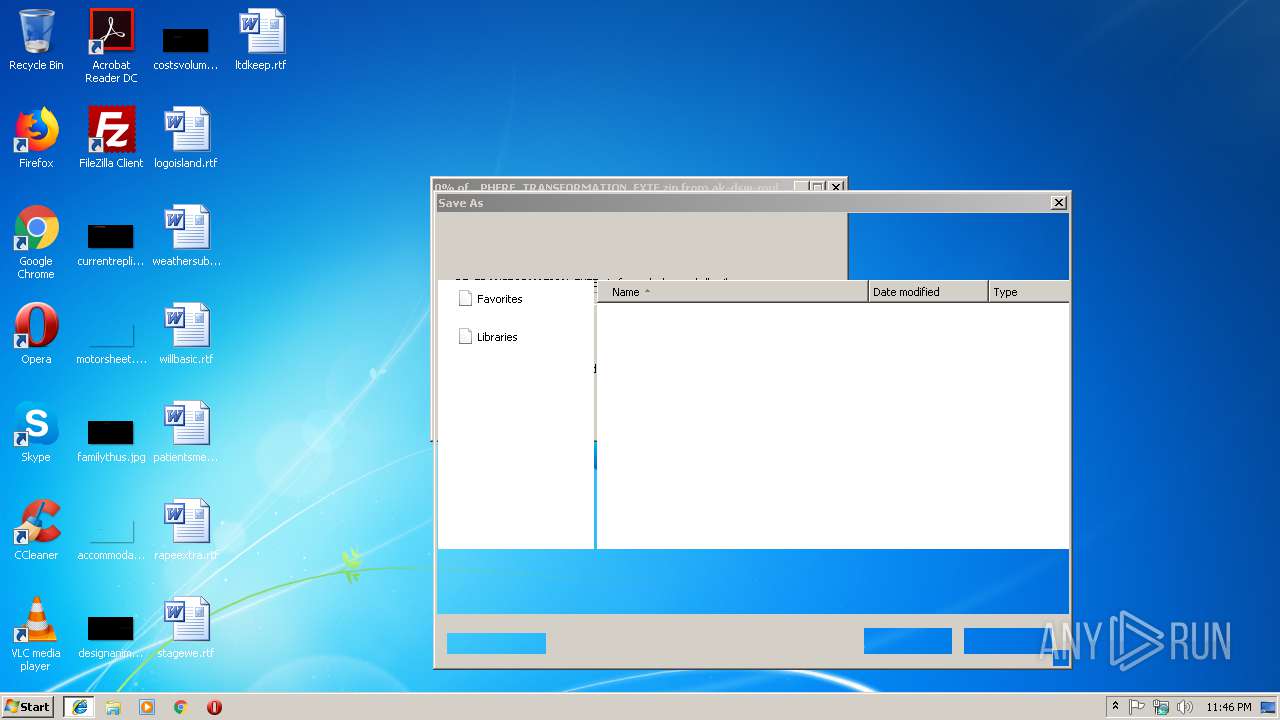Show hidden tray icons arrow
Image resolution: width=1280 pixels, height=720 pixels.
[1115, 707]
